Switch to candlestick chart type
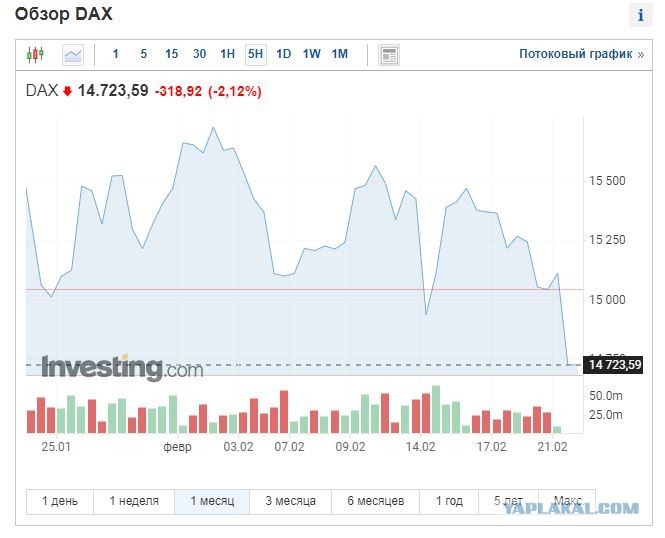665x538 pixels. pos(35,55)
